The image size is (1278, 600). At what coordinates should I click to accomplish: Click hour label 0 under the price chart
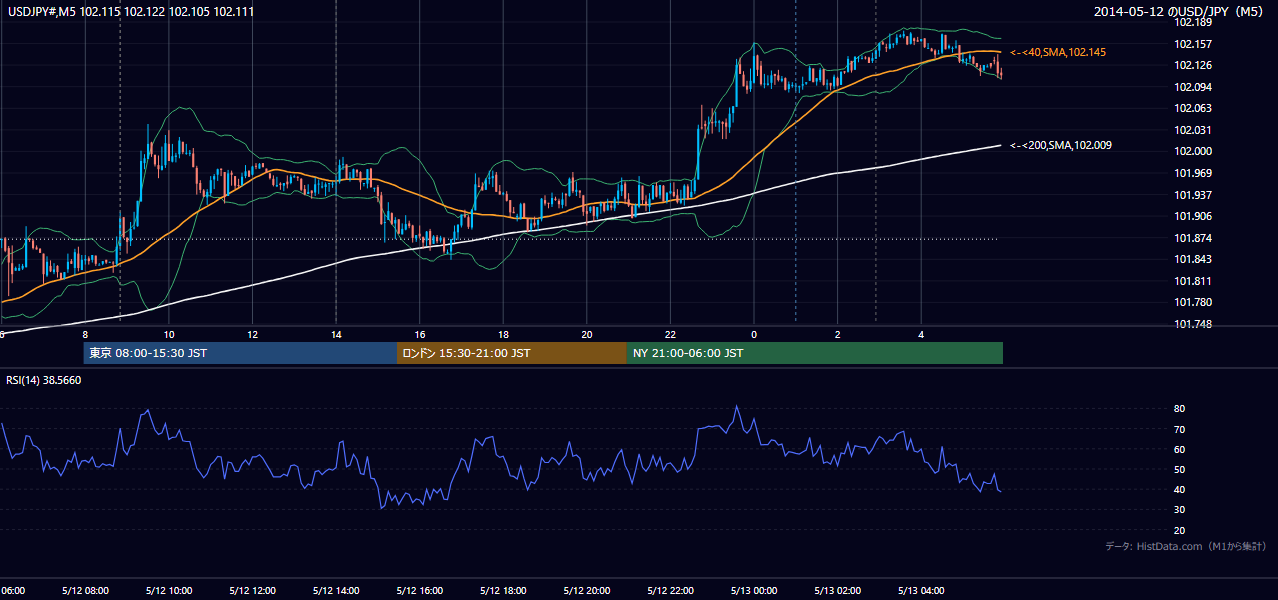click(x=754, y=334)
